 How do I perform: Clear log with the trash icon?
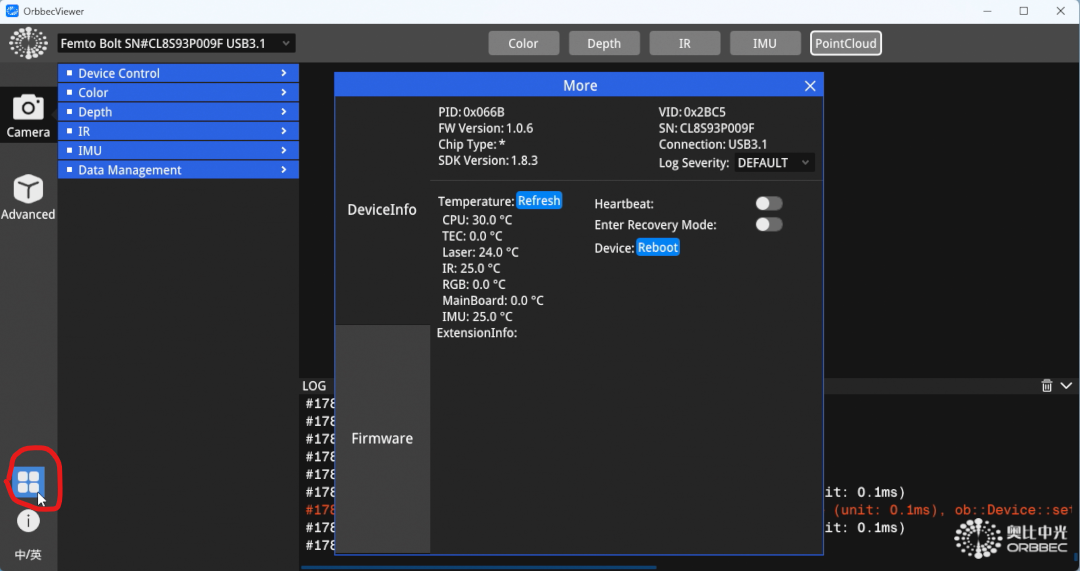click(1047, 386)
